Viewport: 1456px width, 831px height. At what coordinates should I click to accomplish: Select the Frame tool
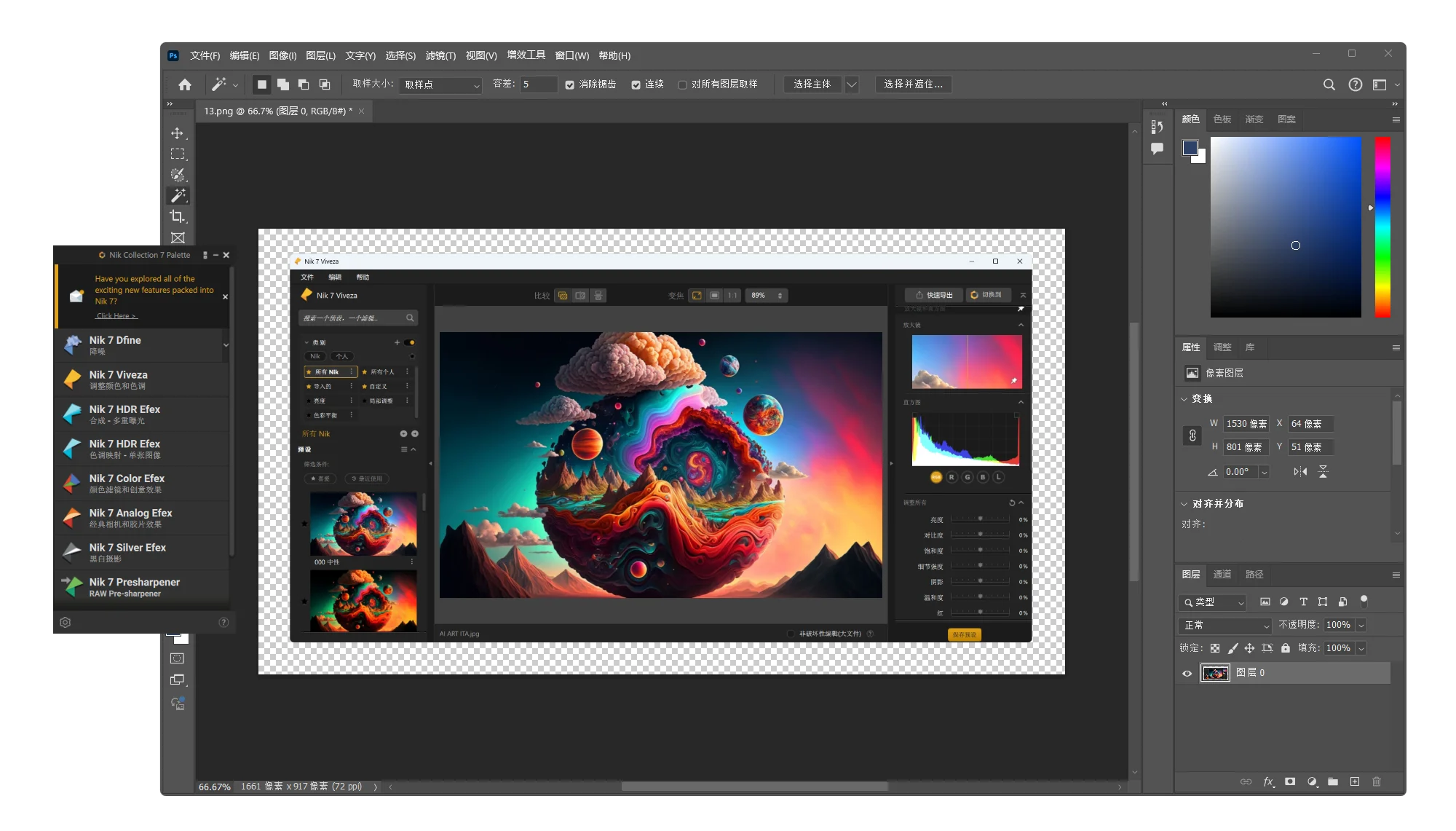click(177, 237)
